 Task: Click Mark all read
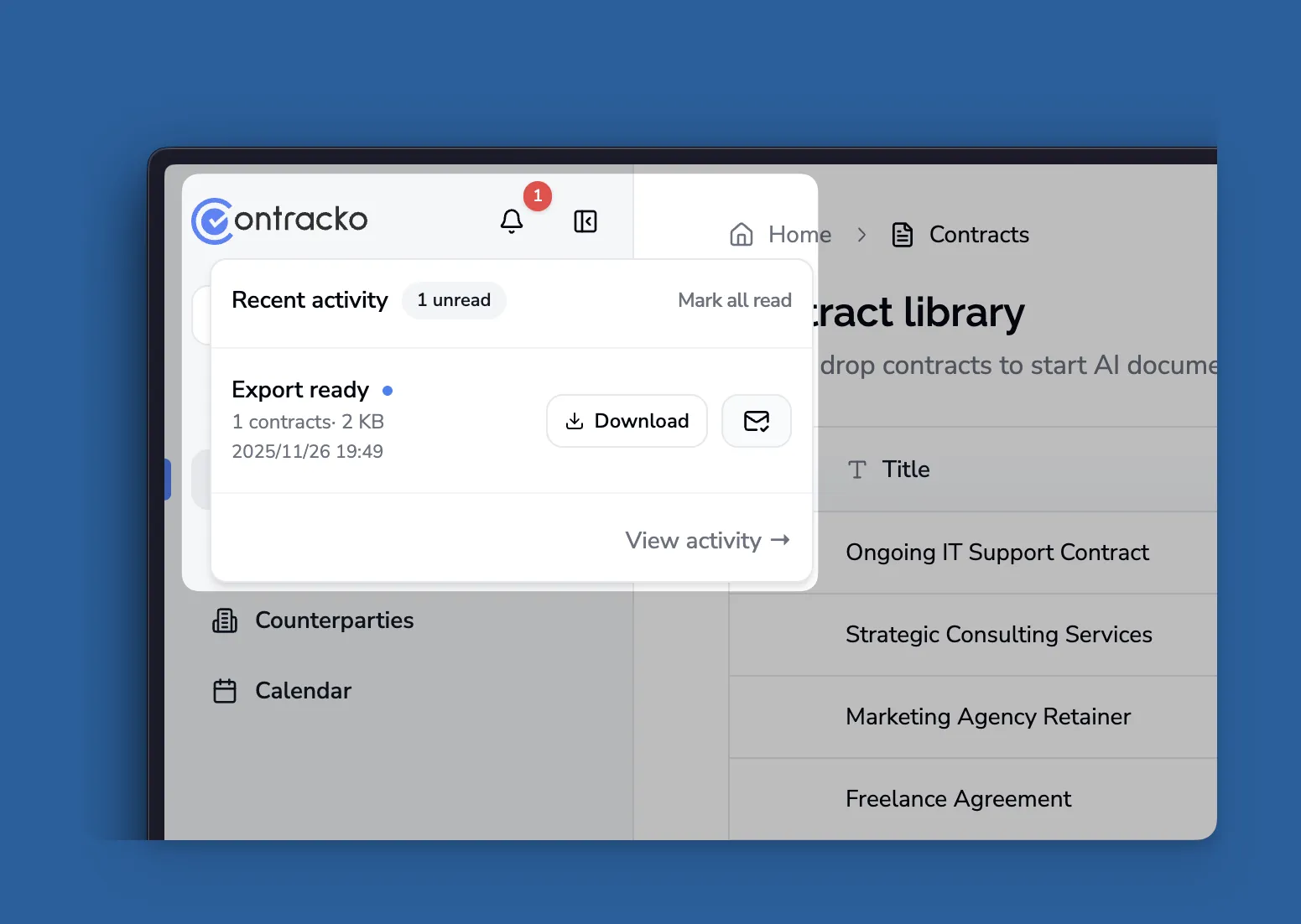pyautogui.click(x=734, y=300)
